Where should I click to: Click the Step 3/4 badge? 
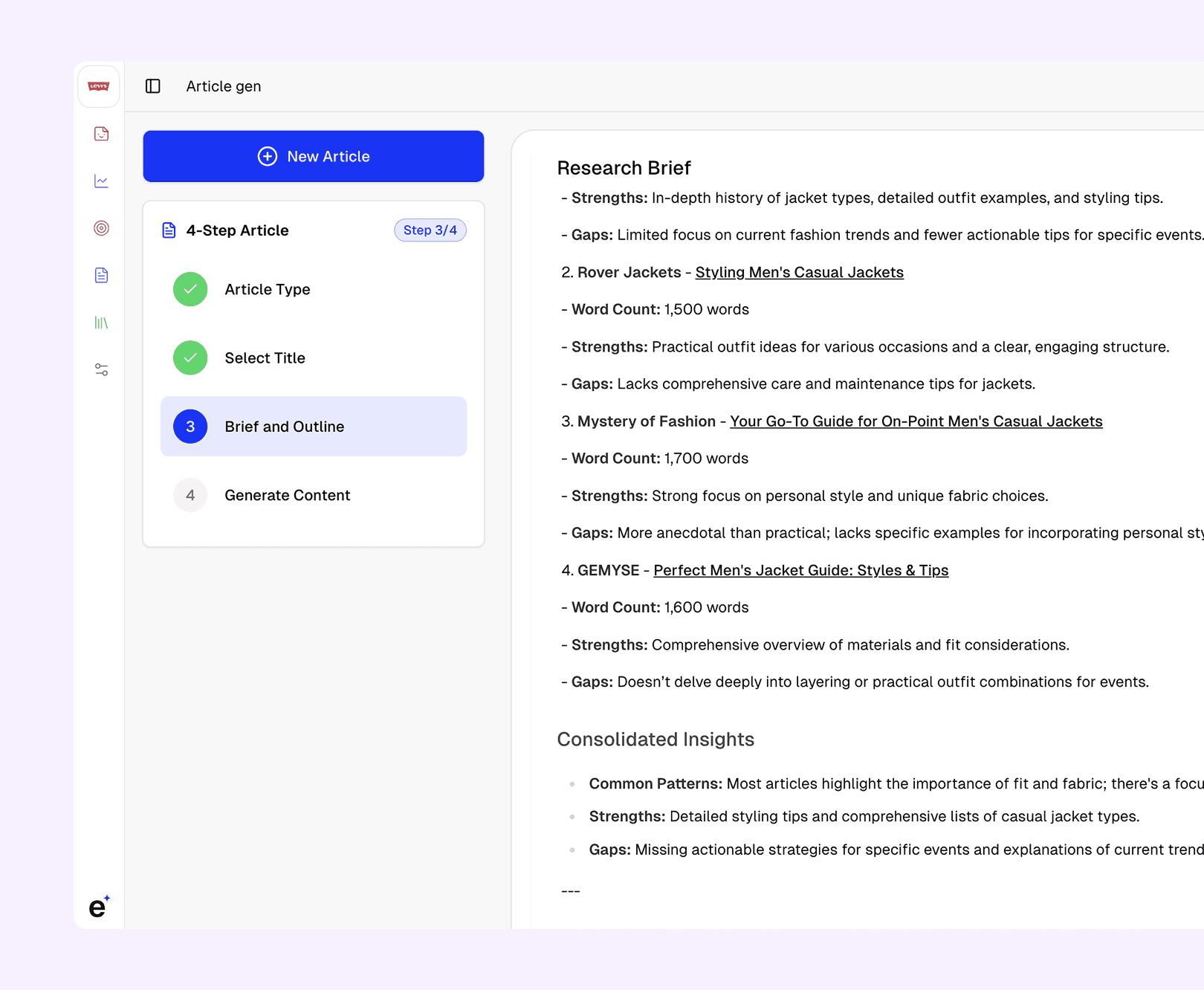(x=430, y=230)
